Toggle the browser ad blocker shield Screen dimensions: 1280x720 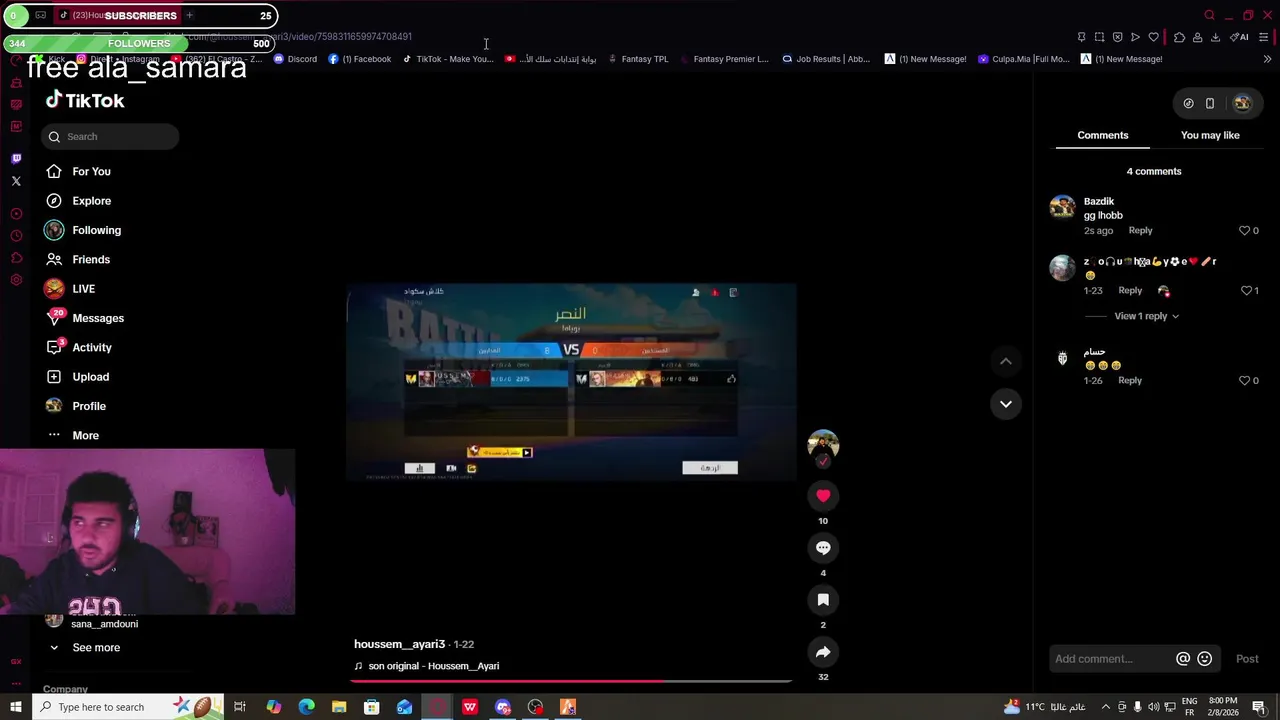tap(1117, 37)
